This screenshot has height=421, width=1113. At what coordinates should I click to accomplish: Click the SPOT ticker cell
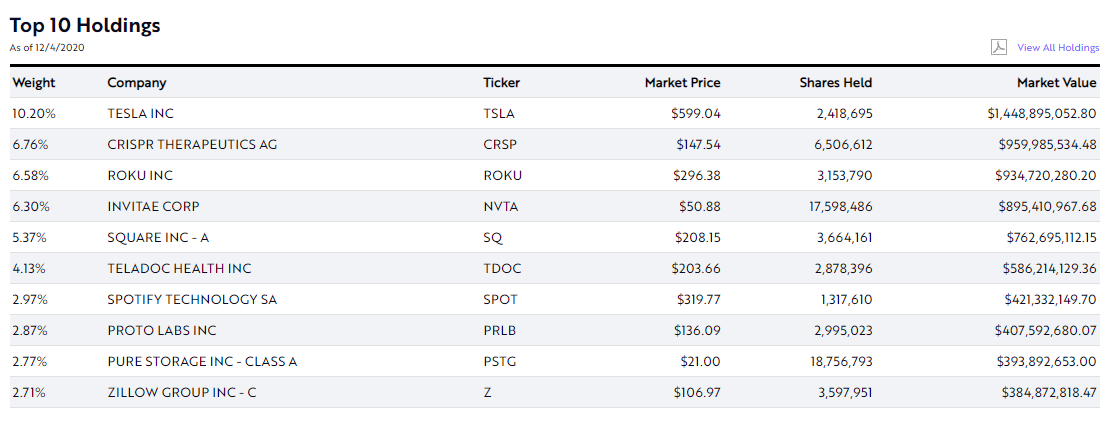(500, 300)
